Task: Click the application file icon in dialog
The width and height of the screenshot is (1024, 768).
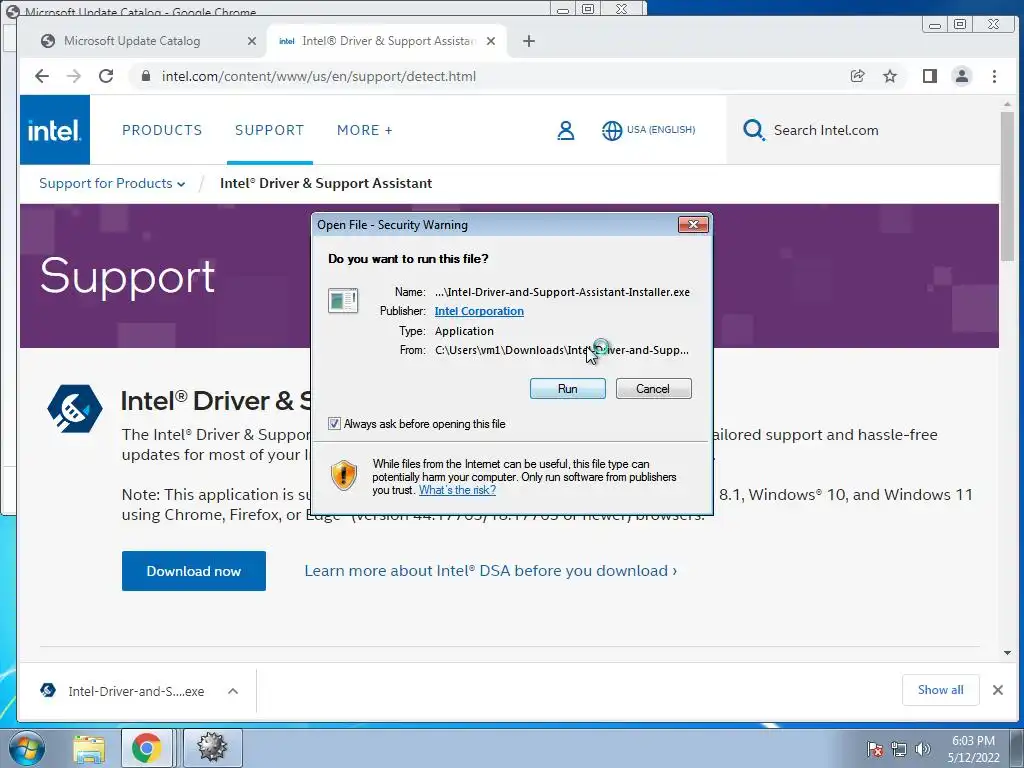Action: (x=343, y=301)
